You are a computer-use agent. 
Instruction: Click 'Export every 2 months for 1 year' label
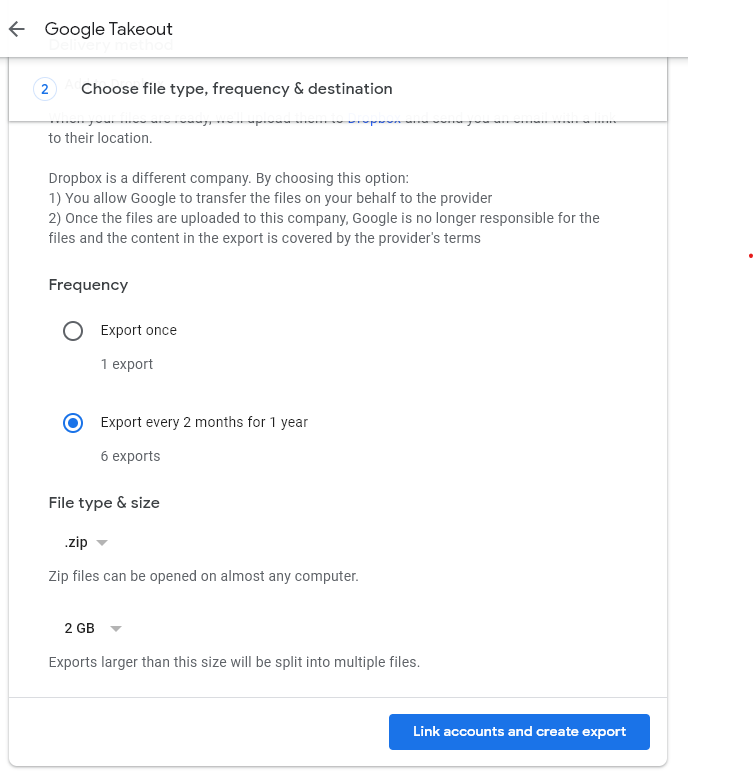coord(204,422)
